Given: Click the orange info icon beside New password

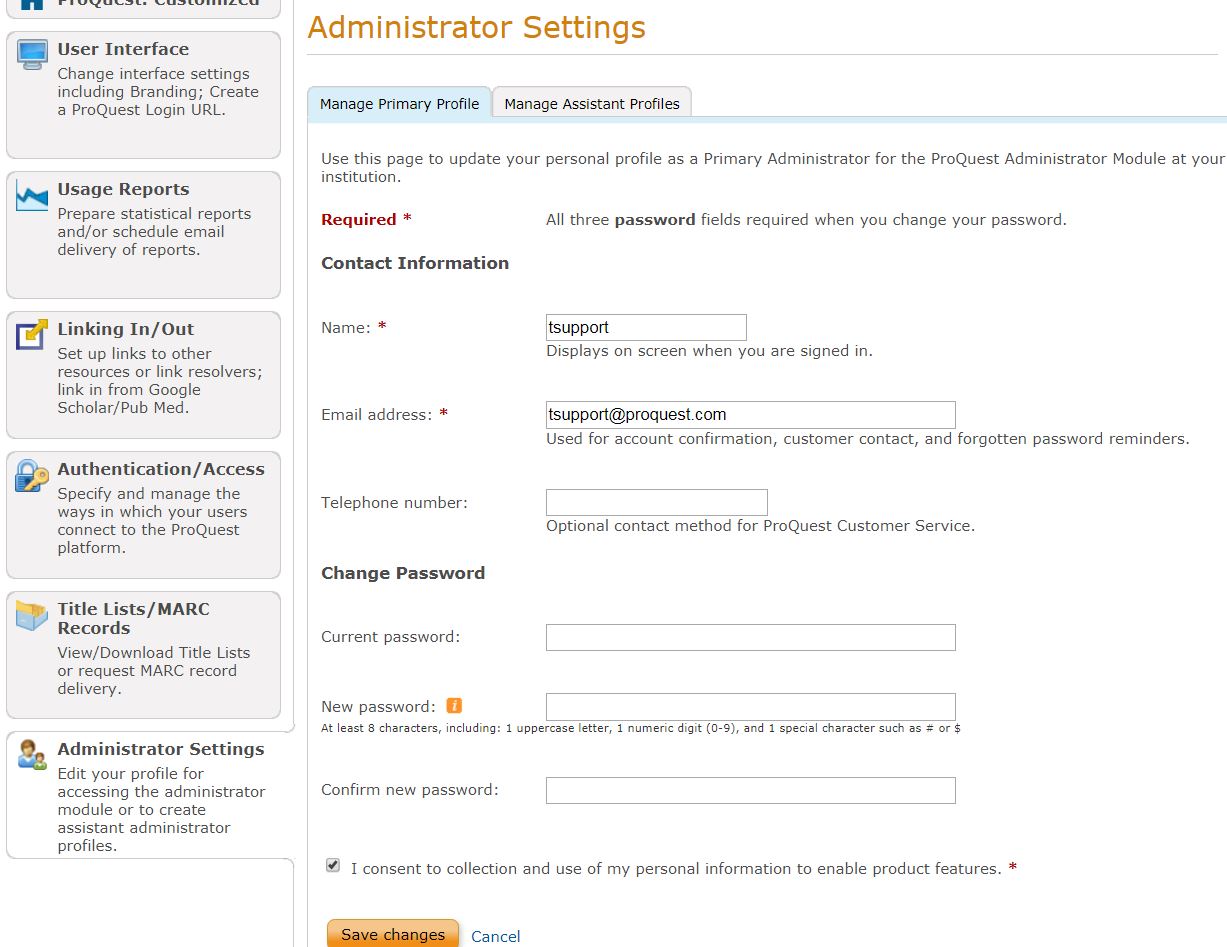Looking at the screenshot, I should click(454, 705).
